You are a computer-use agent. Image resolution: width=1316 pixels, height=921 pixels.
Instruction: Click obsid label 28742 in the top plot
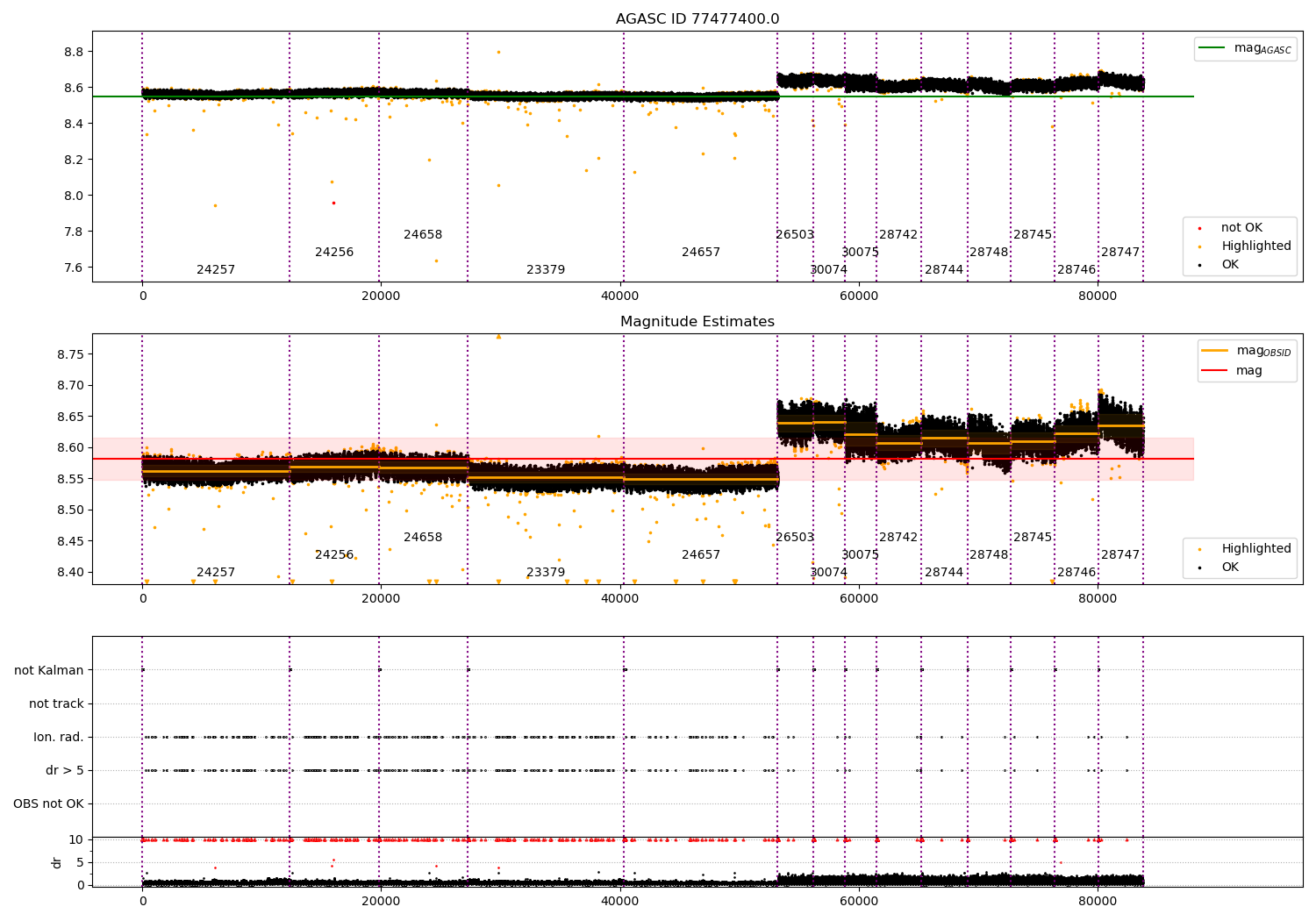[x=898, y=235]
